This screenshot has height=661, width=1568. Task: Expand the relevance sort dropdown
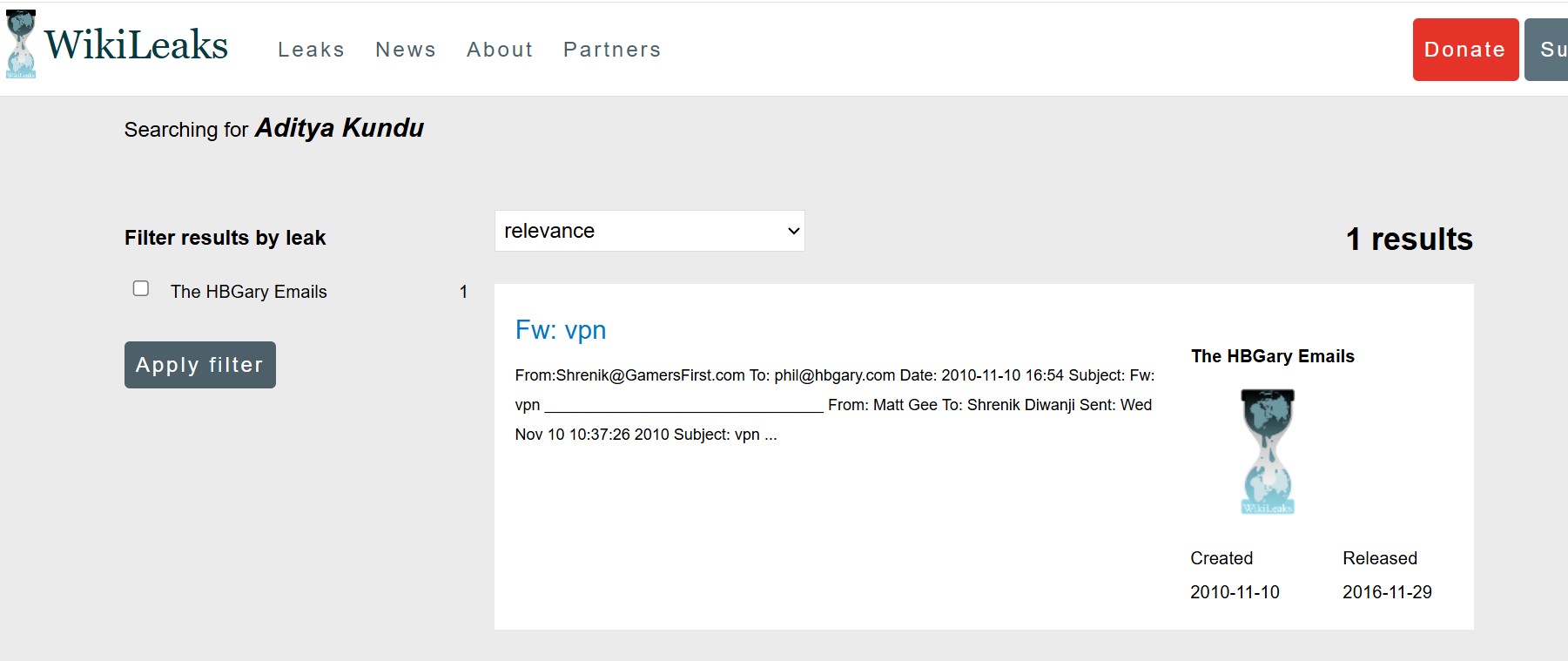click(x=649, y=231)
